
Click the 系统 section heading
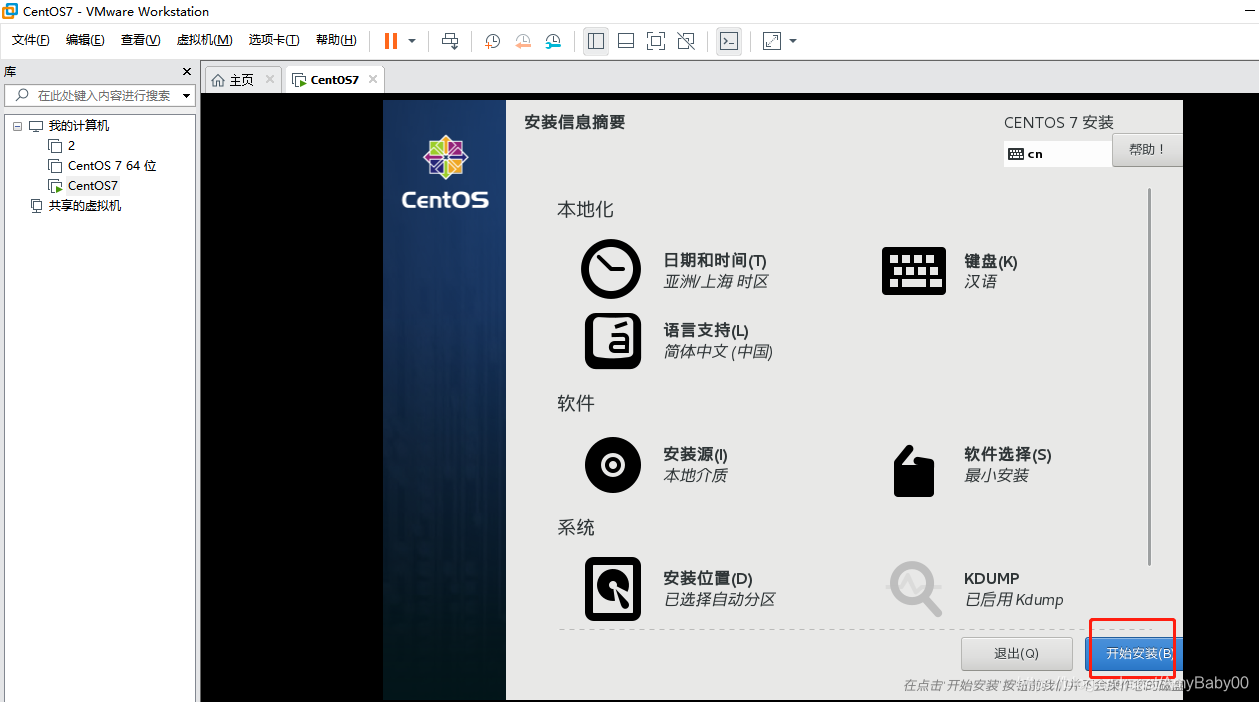pos(576,528)
